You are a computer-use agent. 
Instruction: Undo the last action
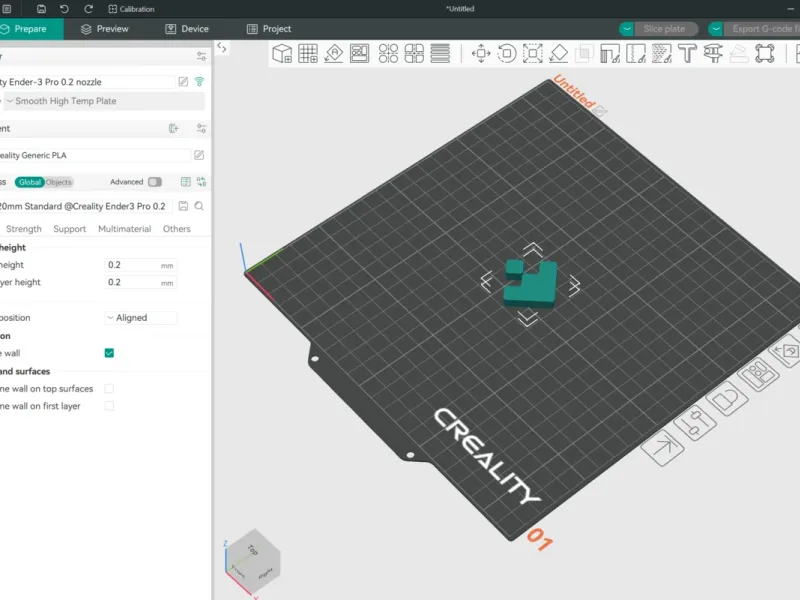64,9
